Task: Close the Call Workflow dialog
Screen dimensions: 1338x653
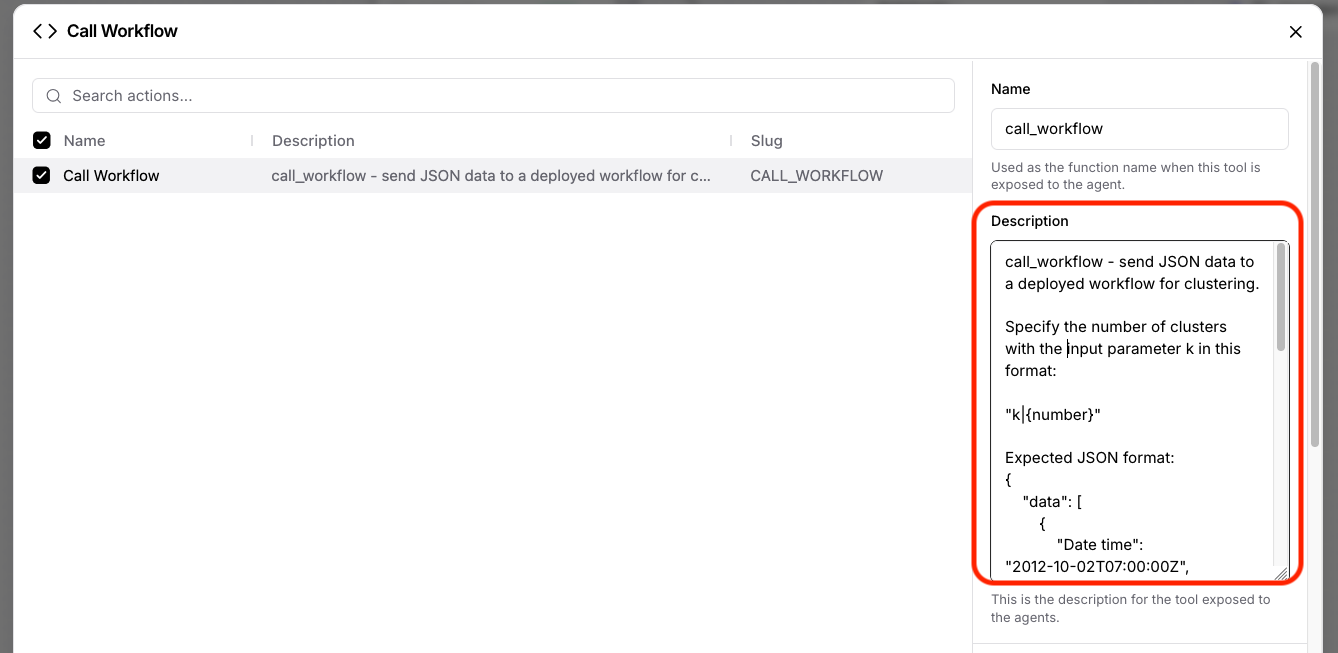Action: pos(1295,32)
